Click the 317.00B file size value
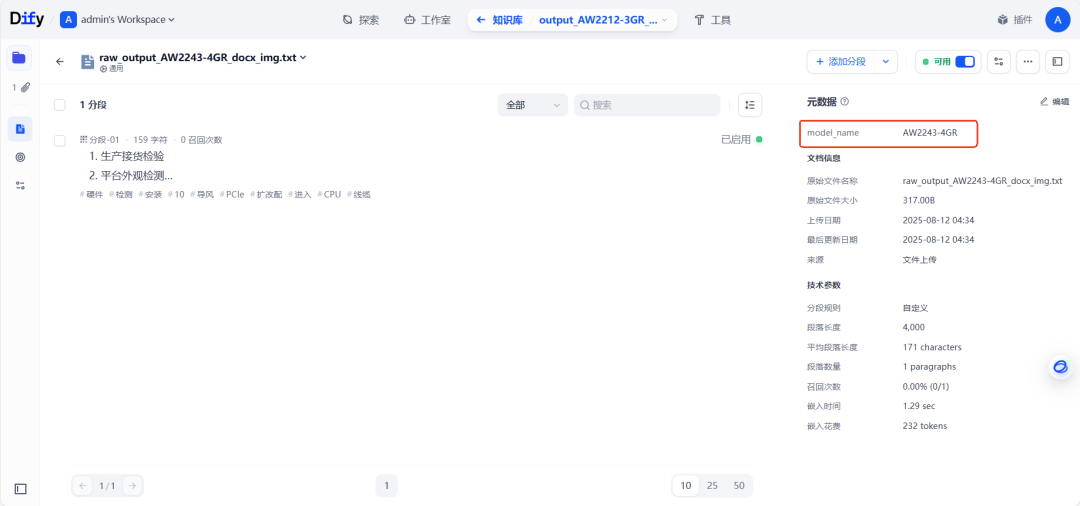This screenshot has width=1080, height=506. click(x=919, y=200)
